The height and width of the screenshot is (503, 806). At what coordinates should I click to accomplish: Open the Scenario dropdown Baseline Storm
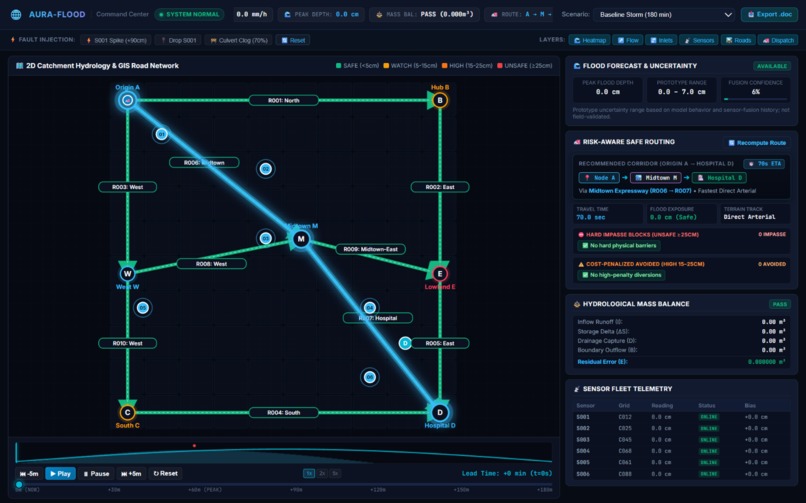[665, 14]
